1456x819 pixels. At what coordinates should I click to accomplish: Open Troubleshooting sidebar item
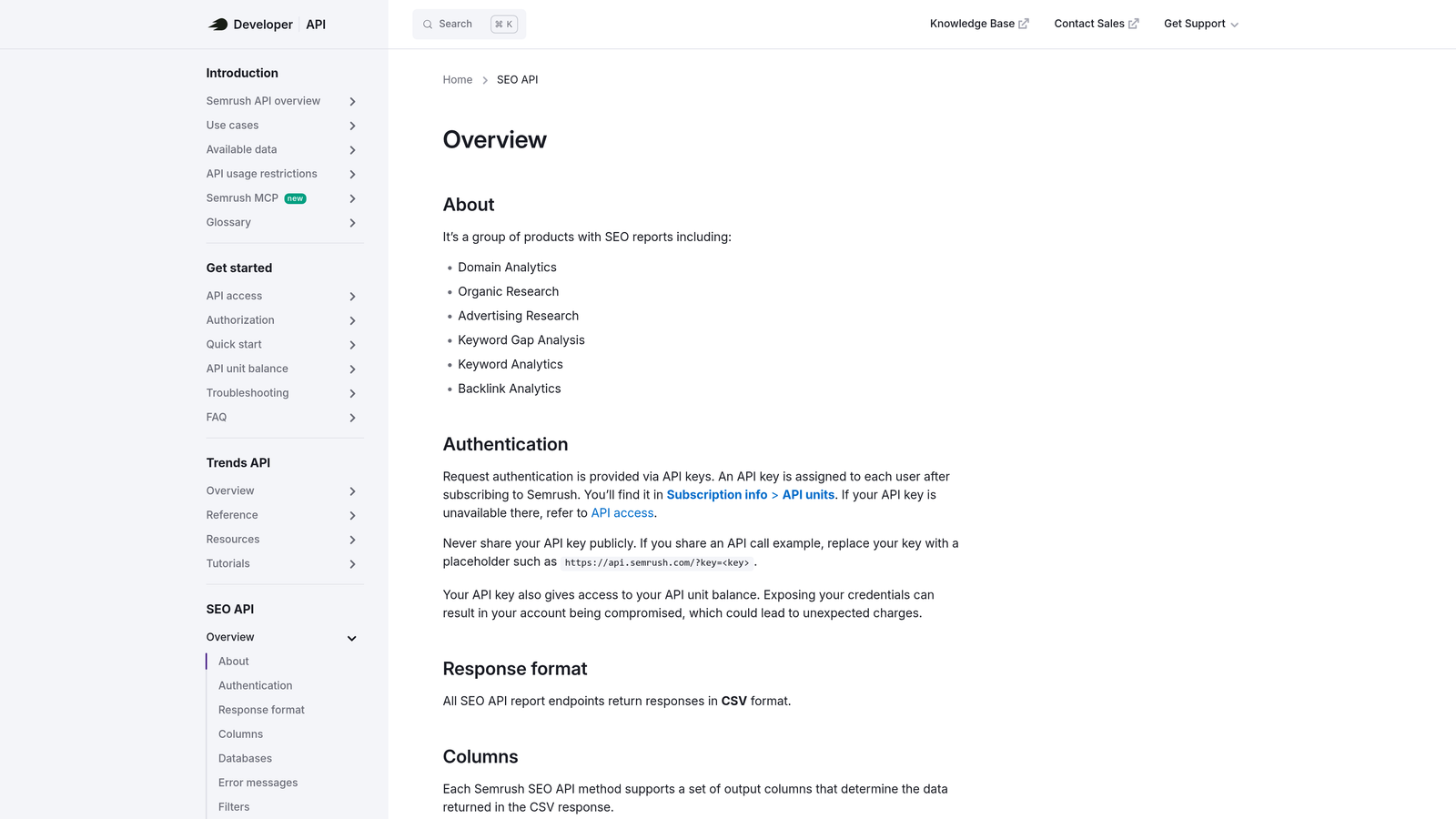click(248, 393)
